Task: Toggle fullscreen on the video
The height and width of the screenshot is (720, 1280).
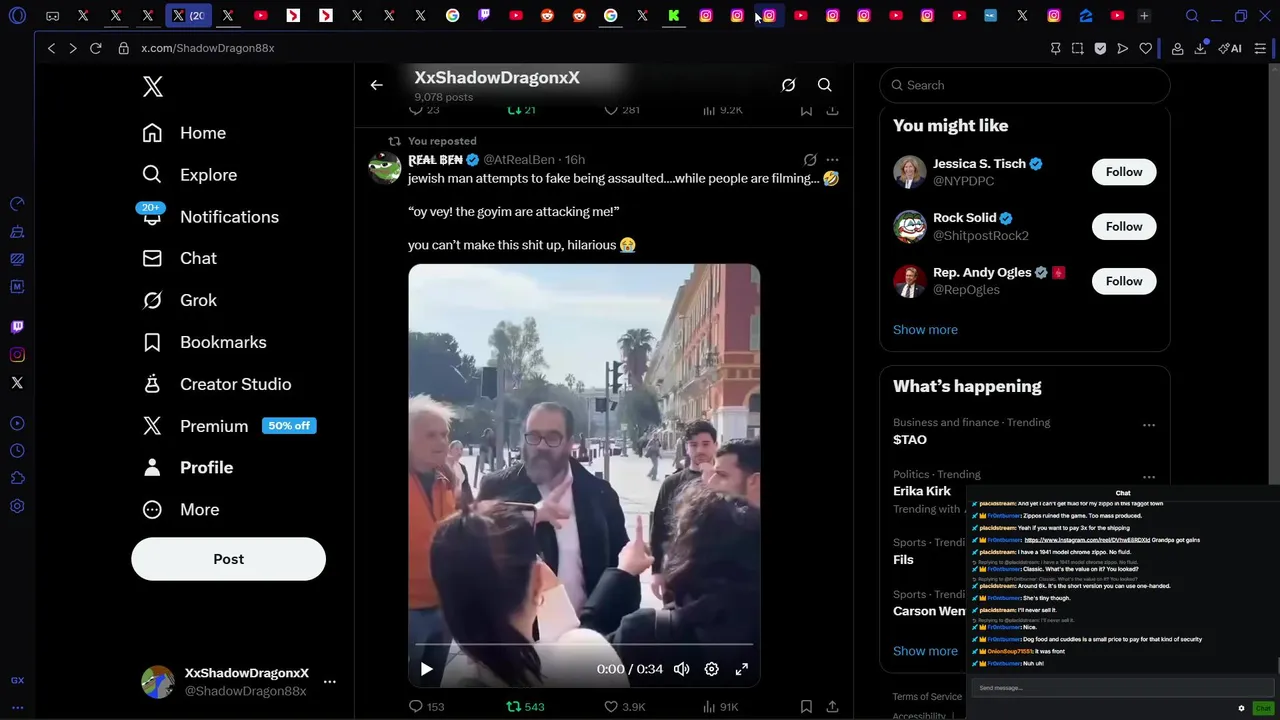Action: (x=742, y=669)
